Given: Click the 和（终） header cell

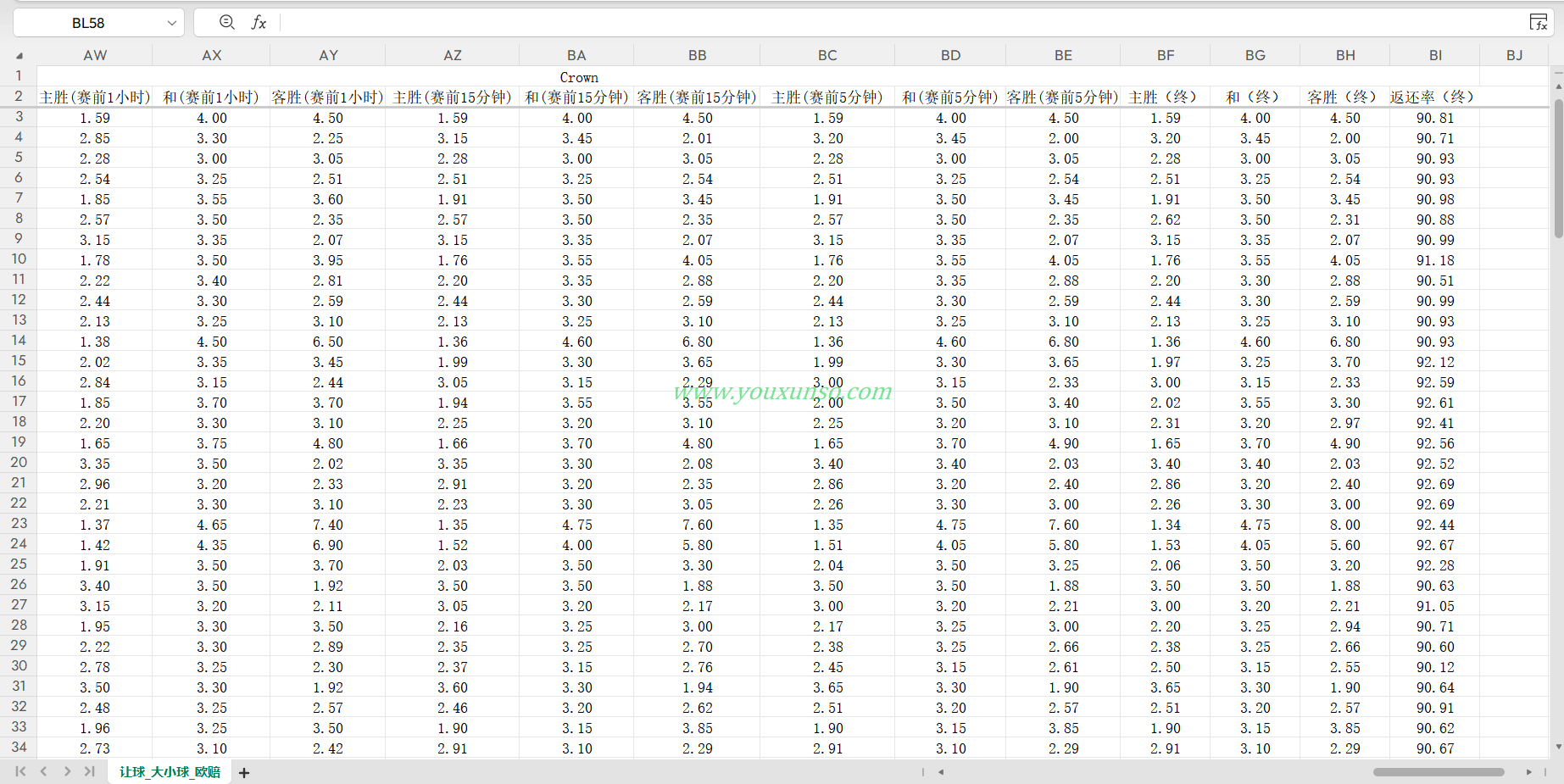Looking at the screenshot, I should 1255,97.
